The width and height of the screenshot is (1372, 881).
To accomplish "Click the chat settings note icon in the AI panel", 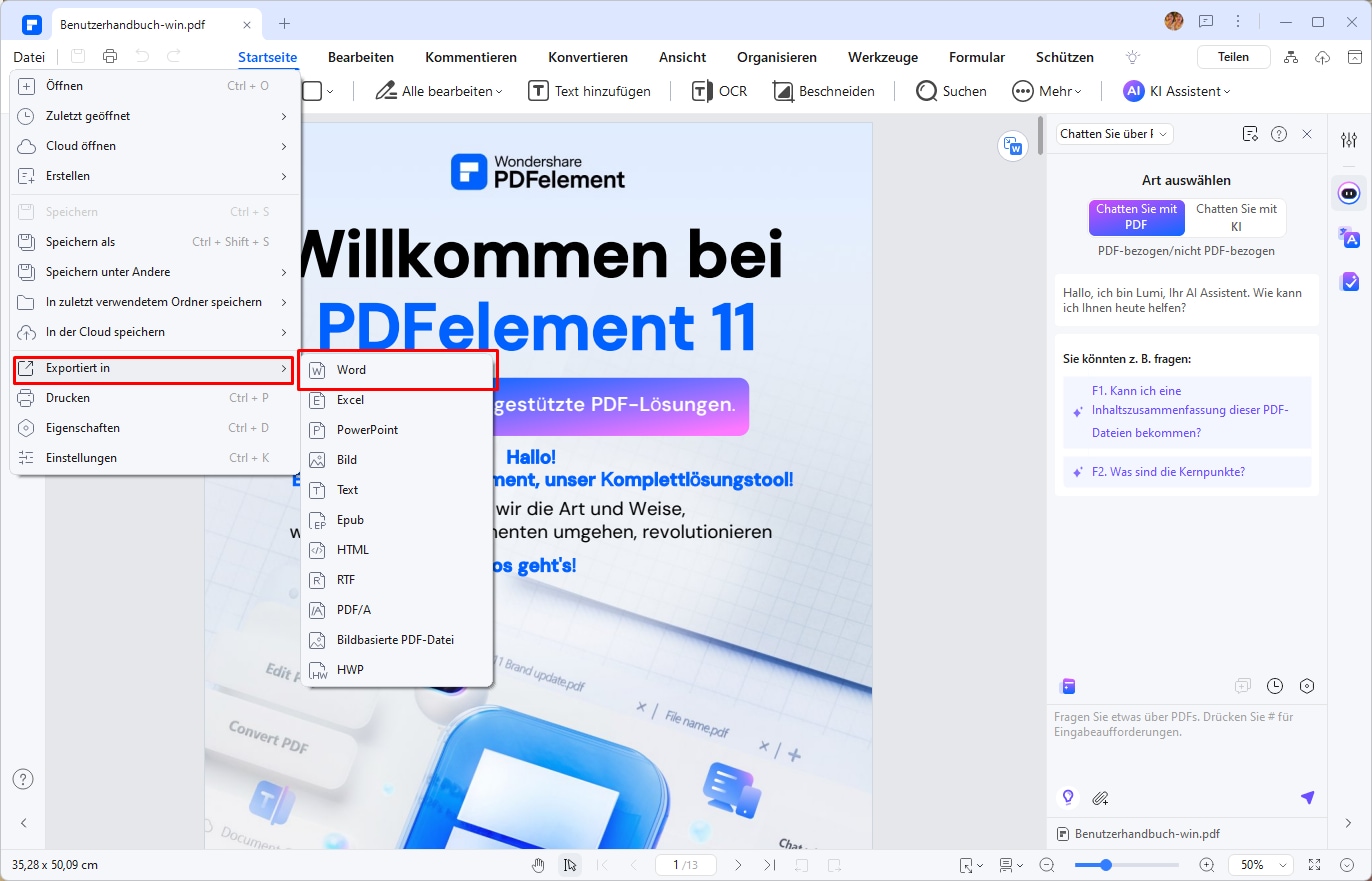I will [x=1250, y=134].
